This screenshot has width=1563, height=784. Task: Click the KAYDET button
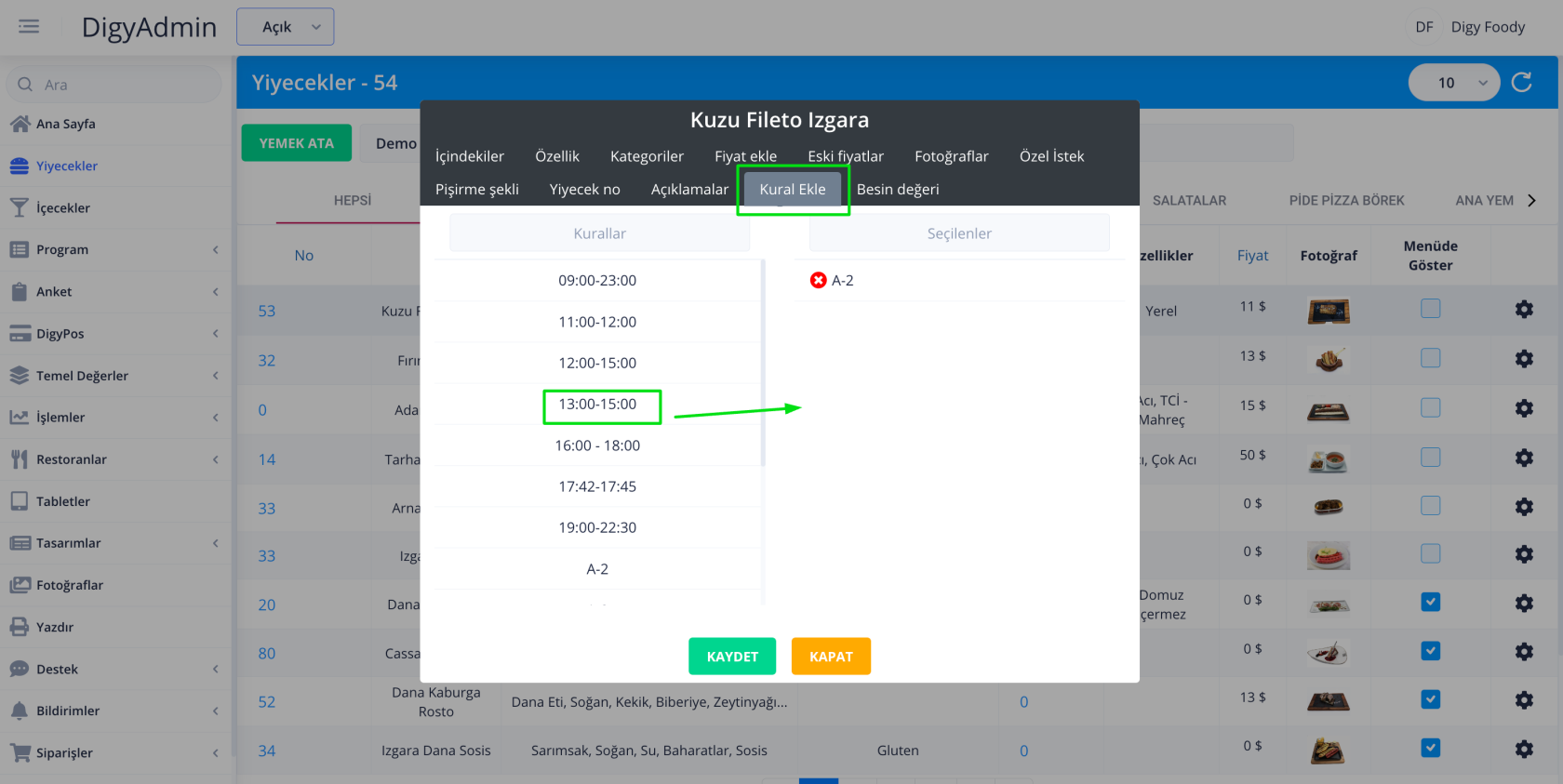point(732,657)
